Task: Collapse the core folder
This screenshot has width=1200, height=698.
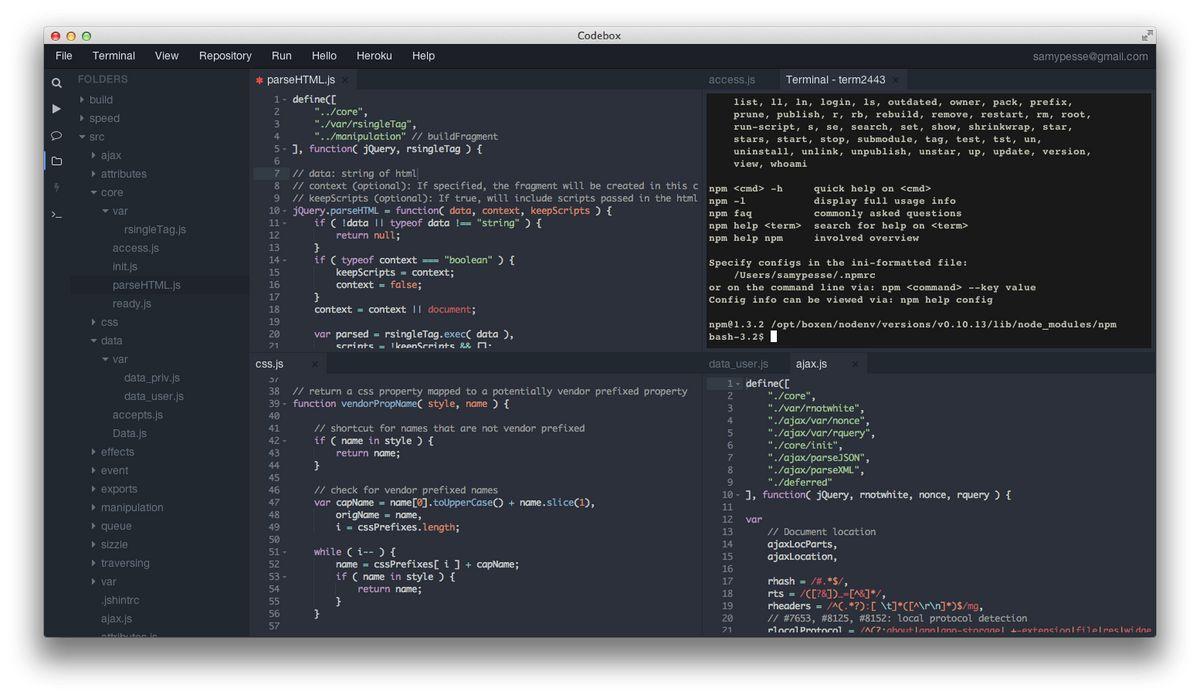Action: pos(94,193)
